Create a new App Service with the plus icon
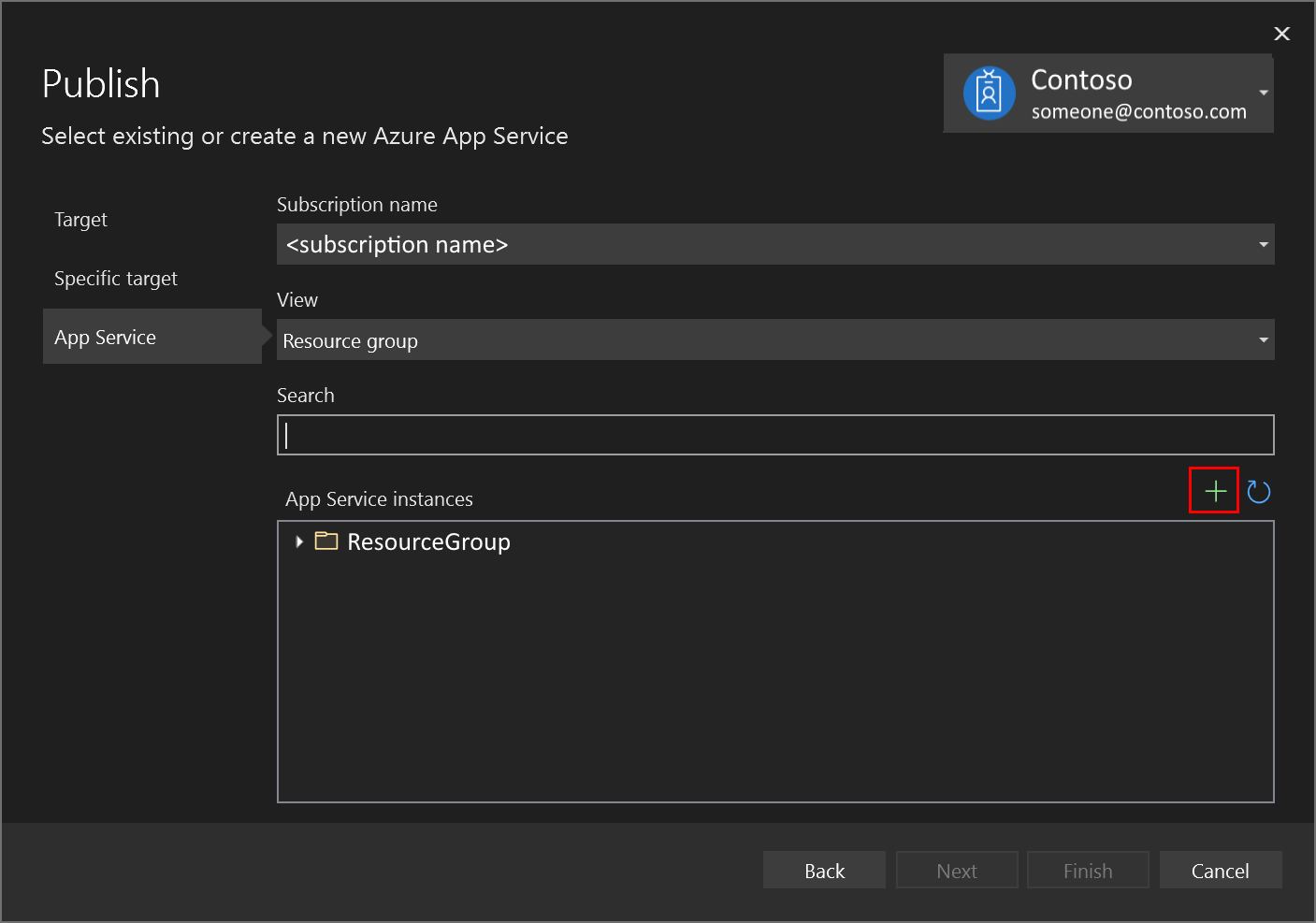Image resolution: width=1316 pixels, height=923 pixels. [1213, 490]
